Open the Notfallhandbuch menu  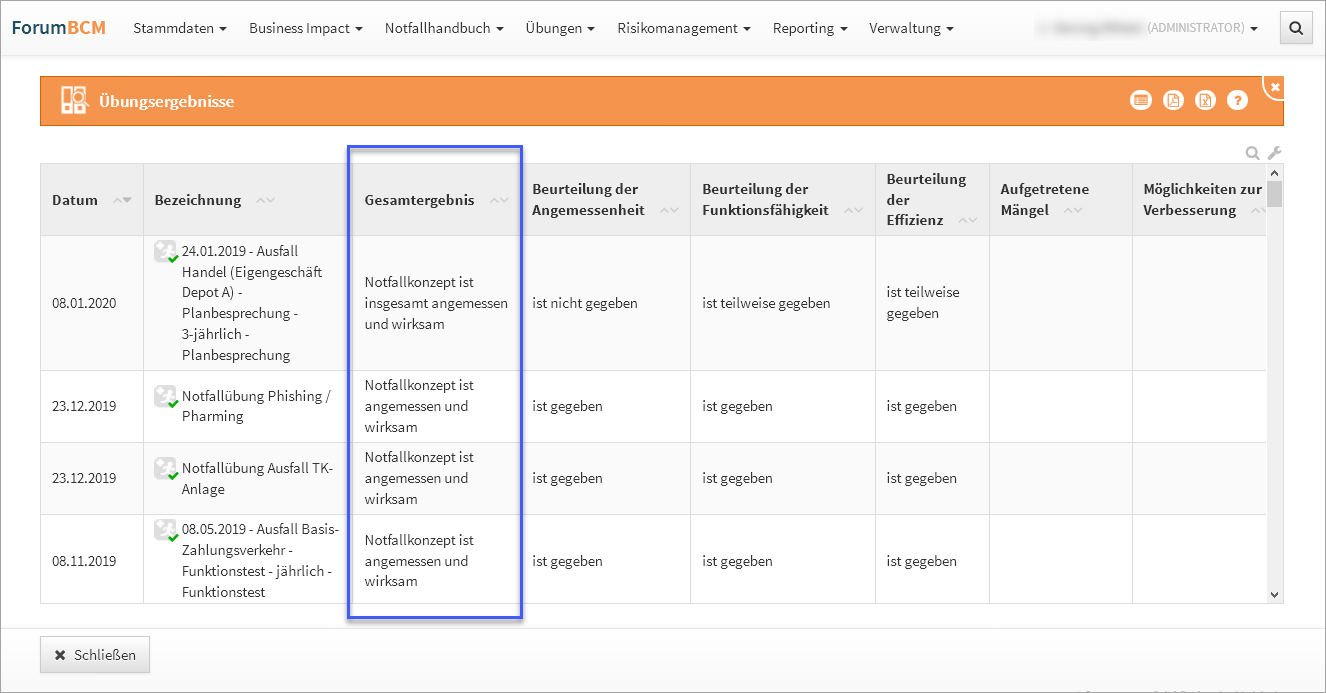[443, 28]
